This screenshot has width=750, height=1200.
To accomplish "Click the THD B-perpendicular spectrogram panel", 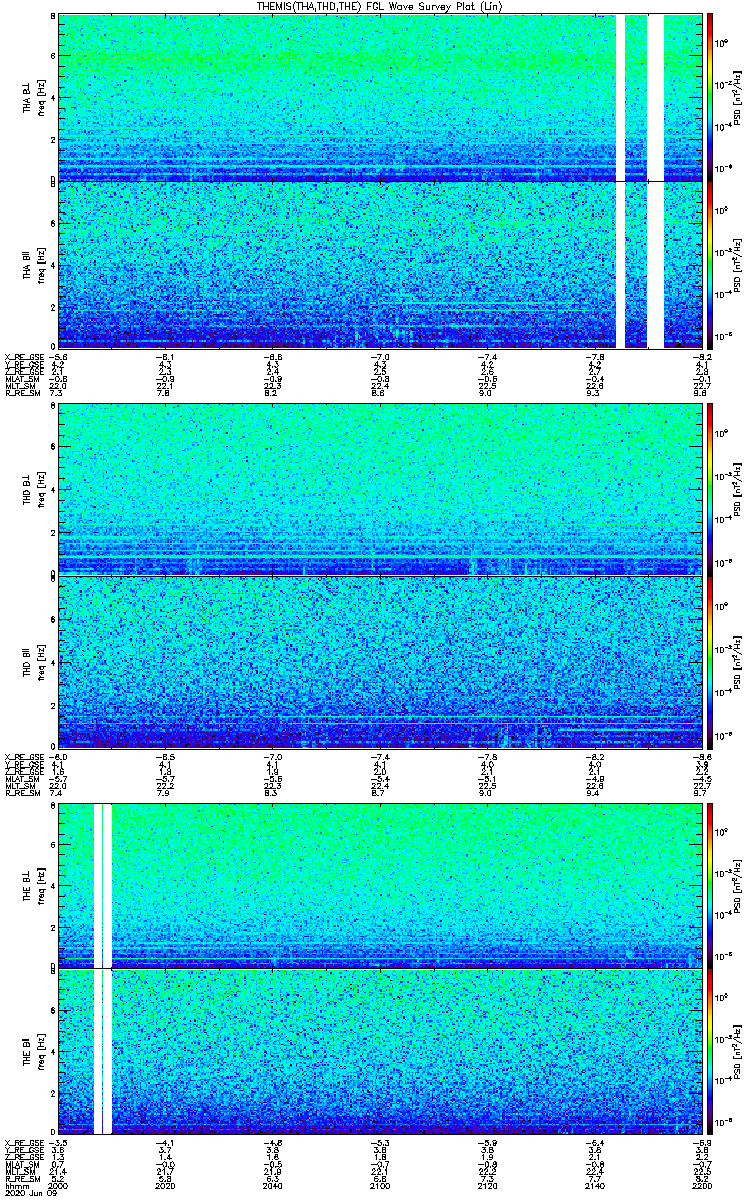I will pos(379,488).
